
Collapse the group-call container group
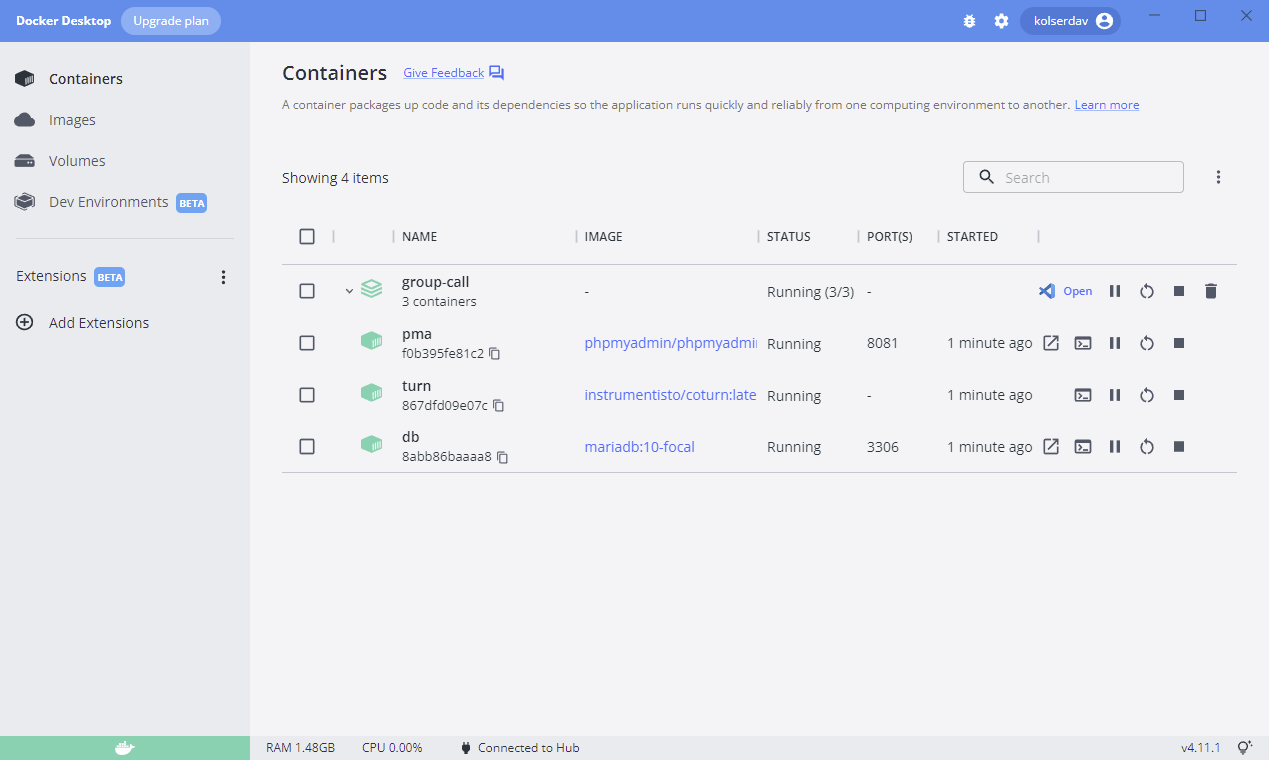pyautogui.click(x=349, y=291)
